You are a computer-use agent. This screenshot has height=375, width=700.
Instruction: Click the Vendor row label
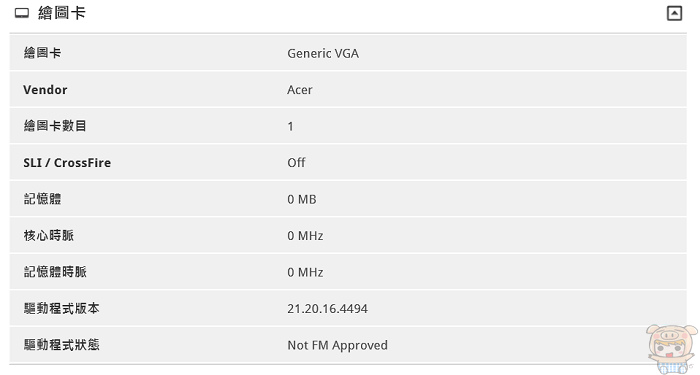tap(45, 90)
